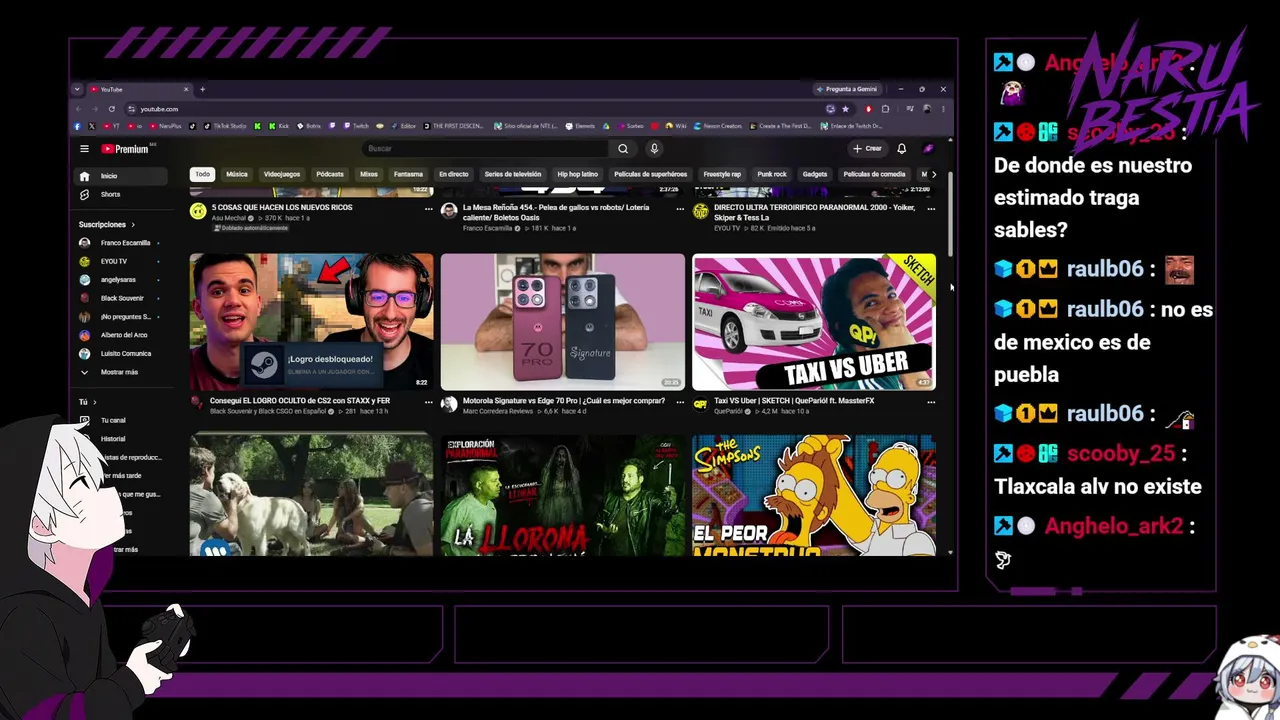Open Franco Escamilla channel avatar beside Mesa Reñoña
Viewport: 1280px width, 720px height.
[449, 211]
